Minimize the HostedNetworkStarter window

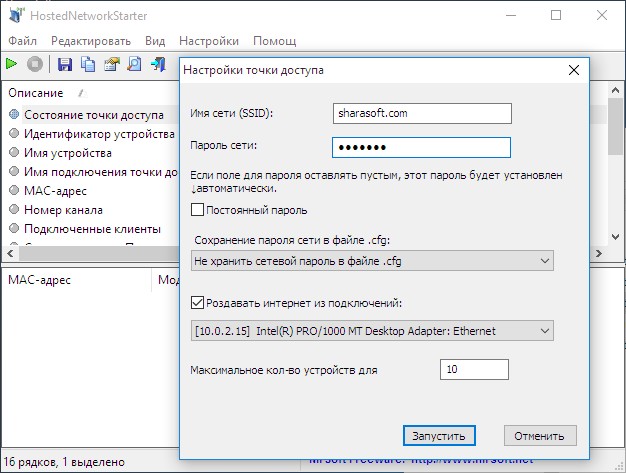pos(511,15)
